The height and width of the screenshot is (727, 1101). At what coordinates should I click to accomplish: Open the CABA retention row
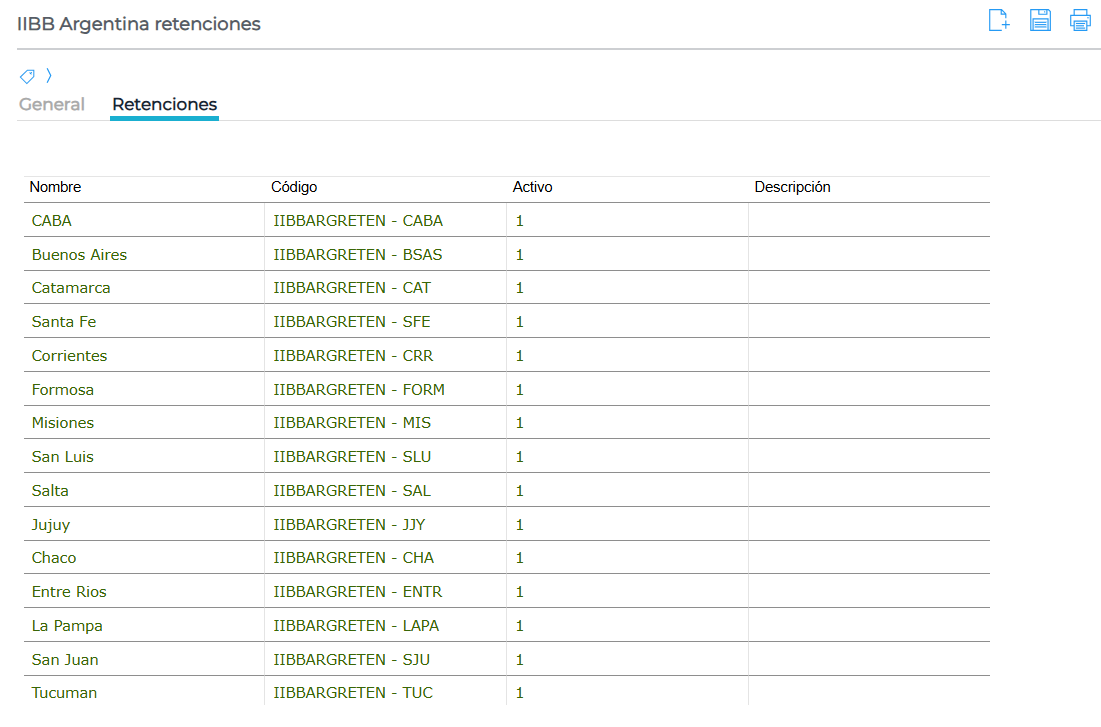click(52, 221)
